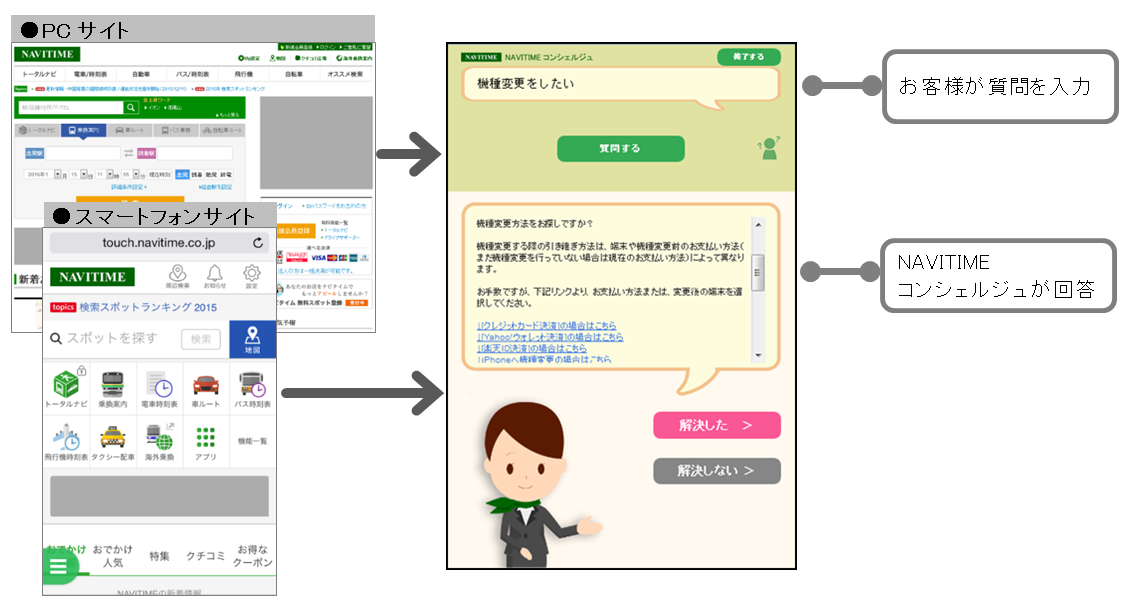Switch to the クチコミ tab
1131x602 pixels.
click(206, 556)
